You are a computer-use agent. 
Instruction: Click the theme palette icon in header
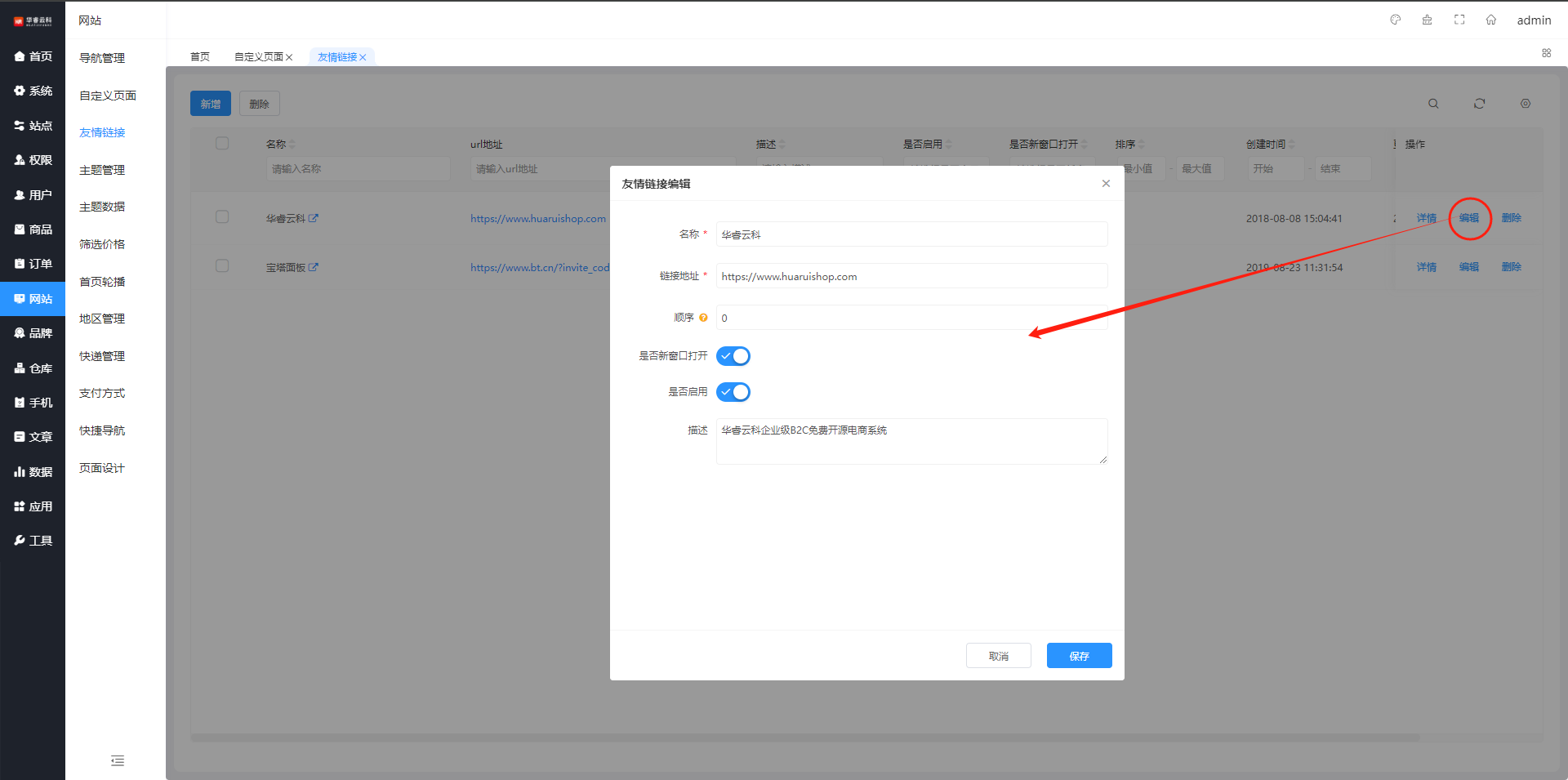pos(1395,20)
